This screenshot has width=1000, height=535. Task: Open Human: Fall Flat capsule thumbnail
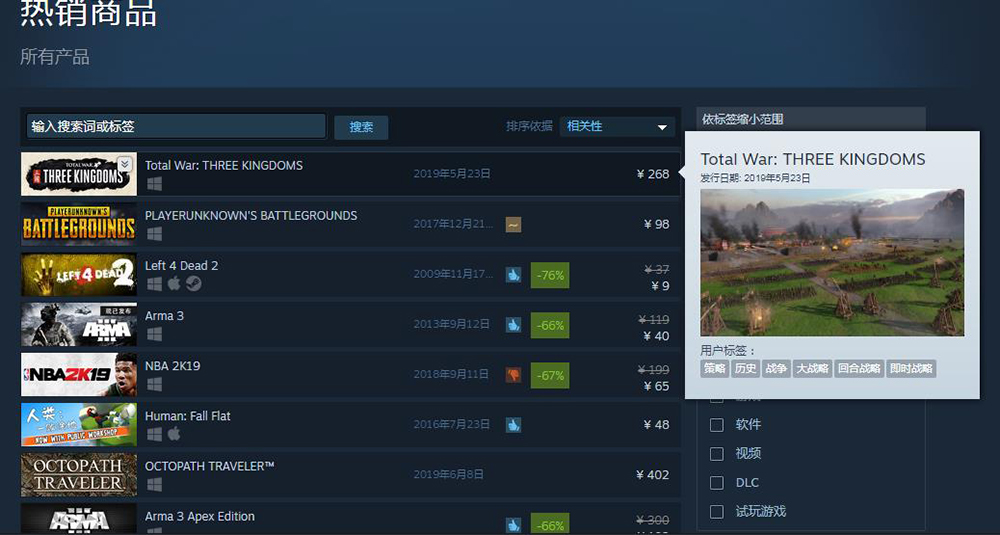[79, 425]
